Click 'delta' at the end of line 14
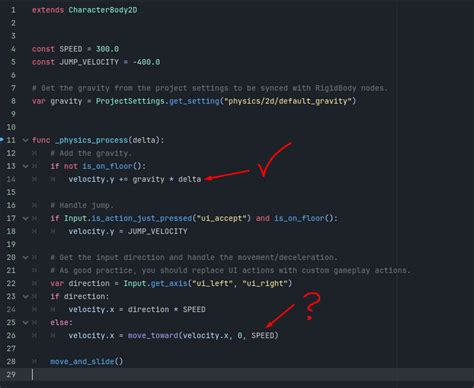 coord(189,179)
